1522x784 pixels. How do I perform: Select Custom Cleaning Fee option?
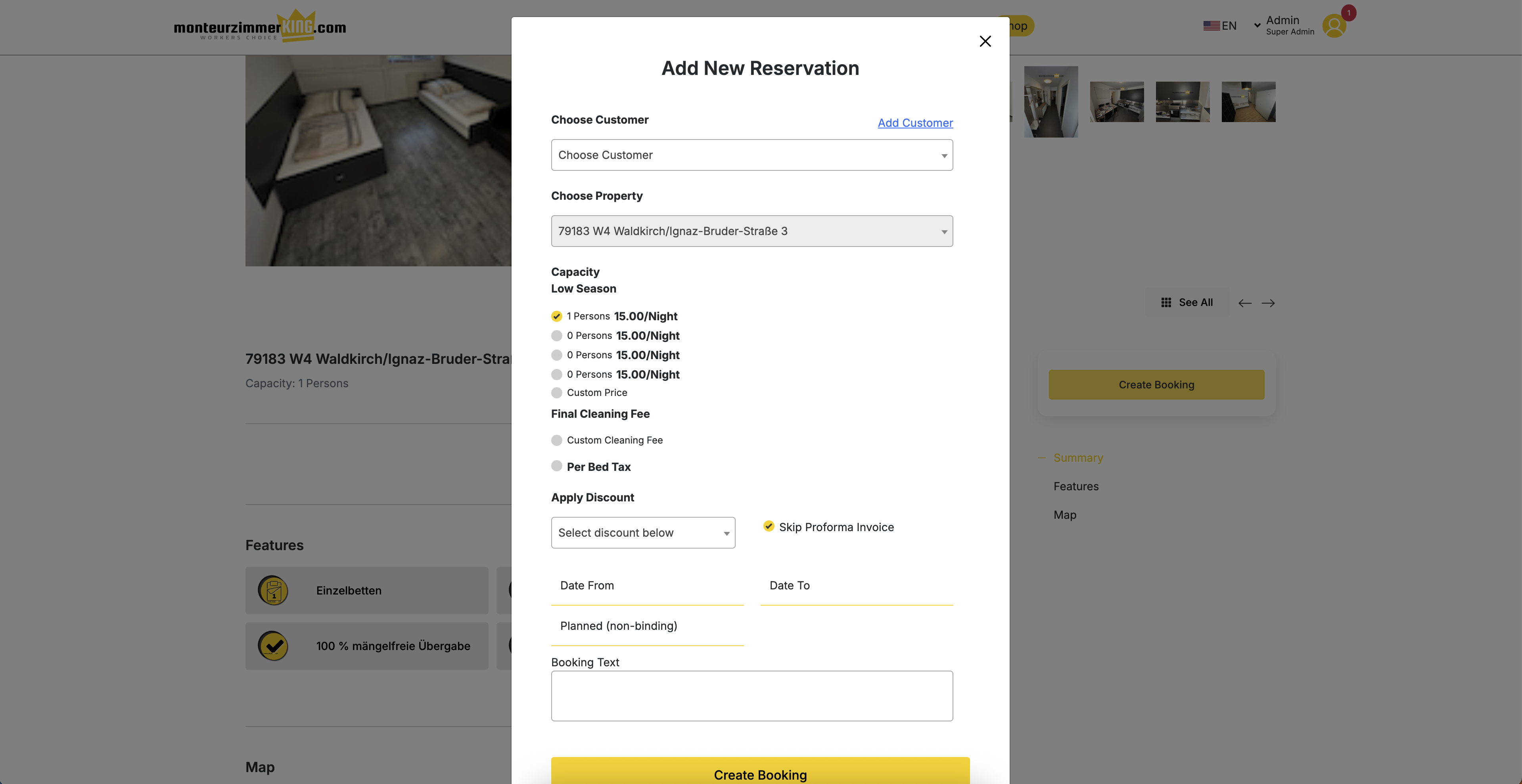556,440
